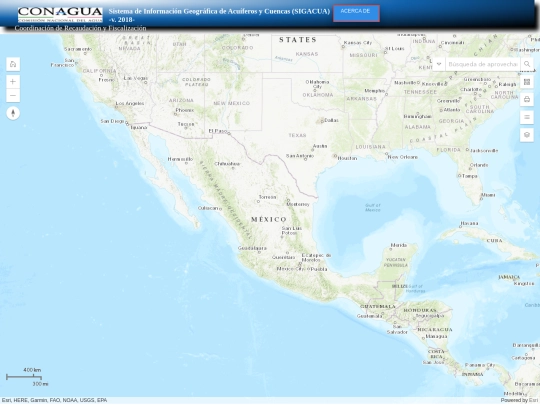Open the ACERCA DE button
This screenshot has height=405, width=540.
[x=356, y=13]
